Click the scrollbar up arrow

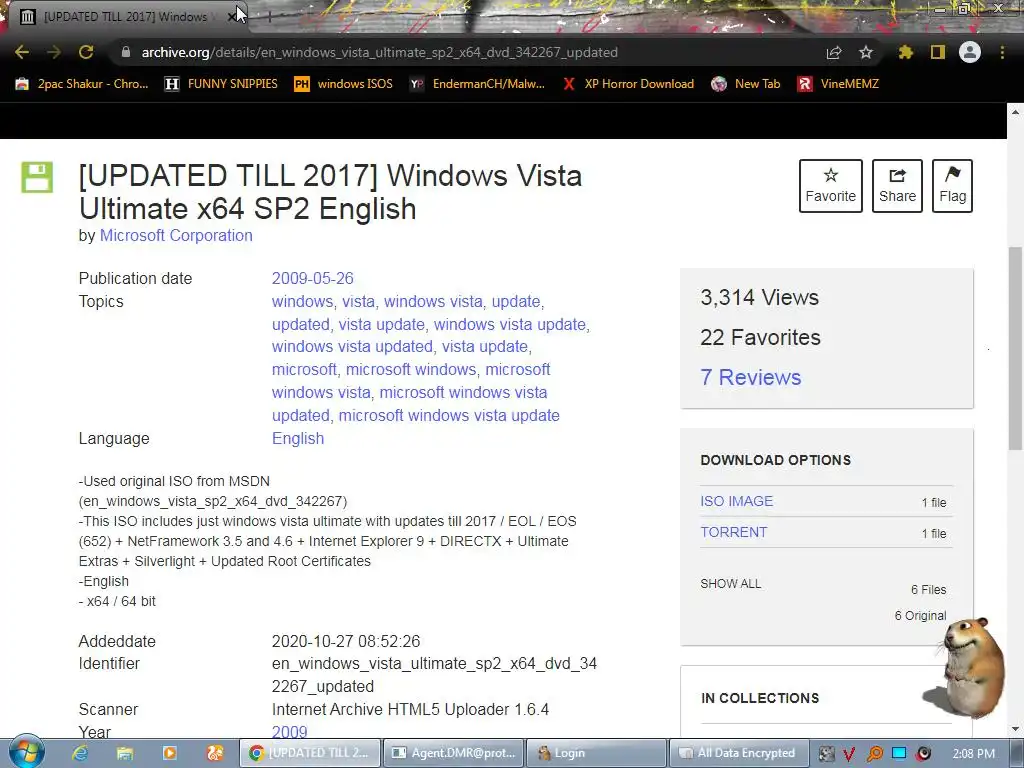tap(1015, 112)
